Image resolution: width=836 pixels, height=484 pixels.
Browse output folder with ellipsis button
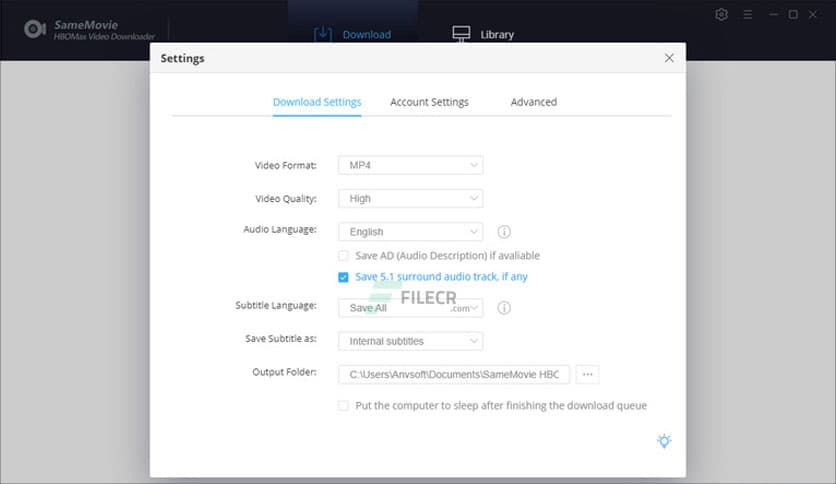(x=588, y=374)
